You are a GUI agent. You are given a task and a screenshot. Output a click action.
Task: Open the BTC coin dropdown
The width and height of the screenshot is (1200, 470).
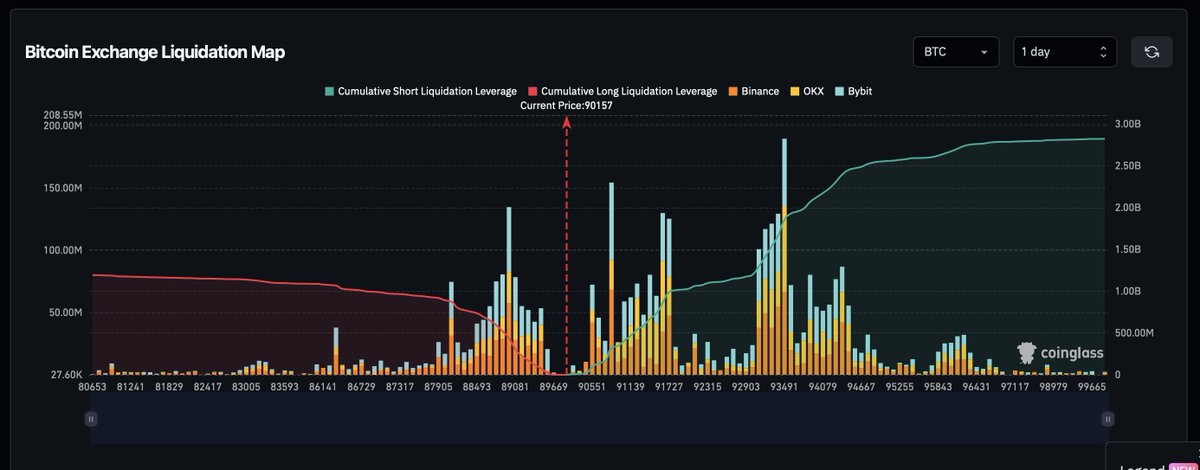[x=956, y=52]
